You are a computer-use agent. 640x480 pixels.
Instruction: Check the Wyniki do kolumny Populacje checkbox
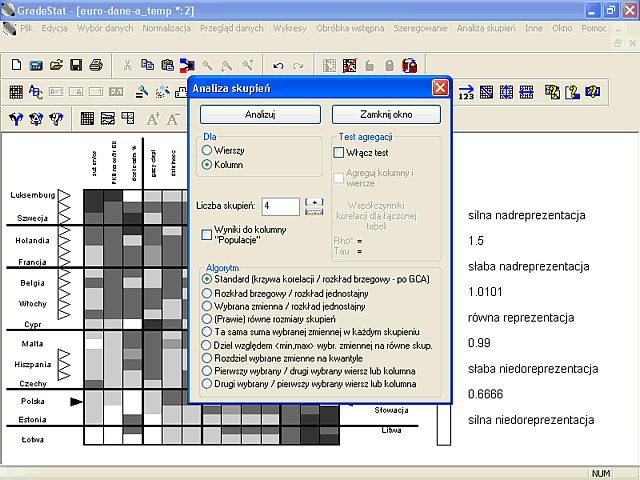207,234
